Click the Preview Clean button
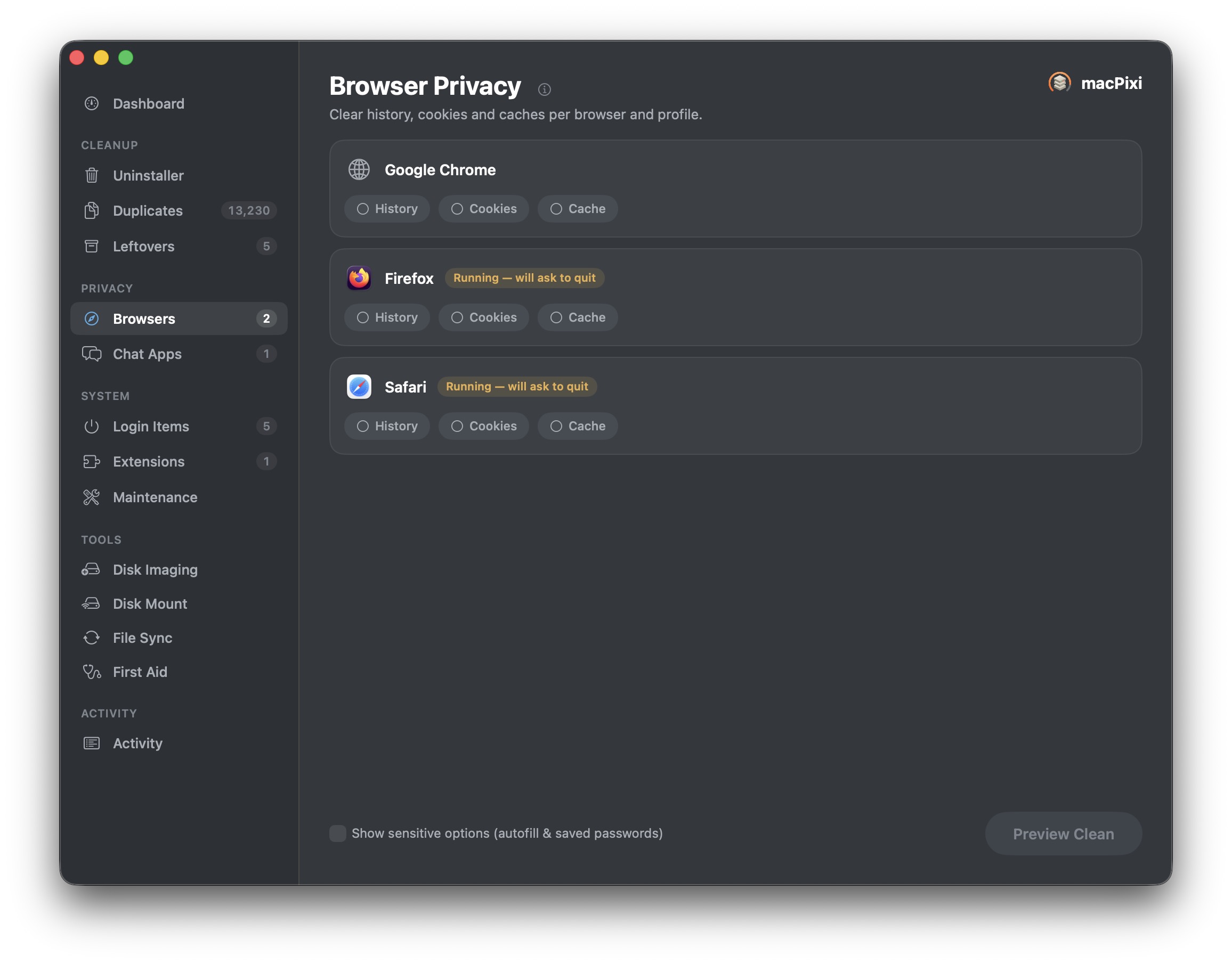Image resolution: width=1232 pixels, height=964 pixels. coord(1063,834)
